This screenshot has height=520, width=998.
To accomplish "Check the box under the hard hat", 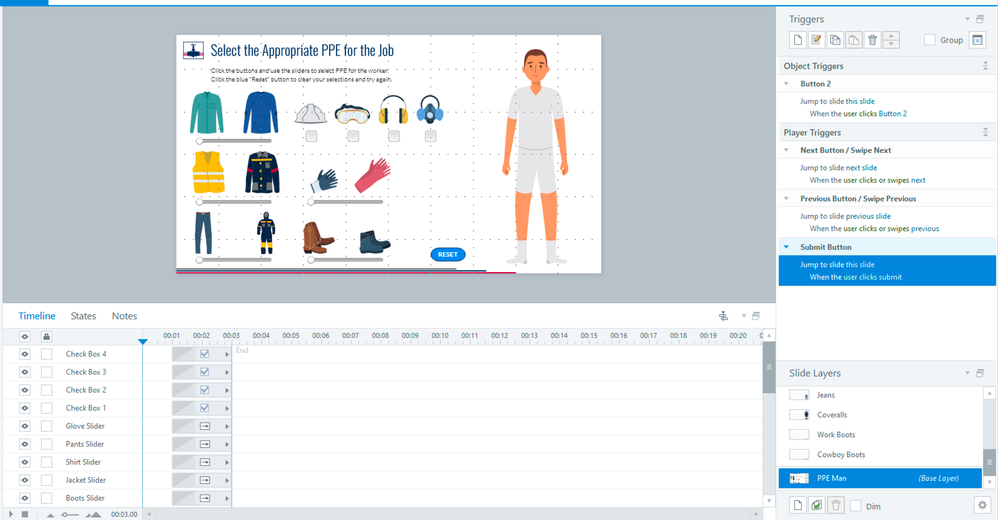I will pyautogui.click(x=311, y=136).
